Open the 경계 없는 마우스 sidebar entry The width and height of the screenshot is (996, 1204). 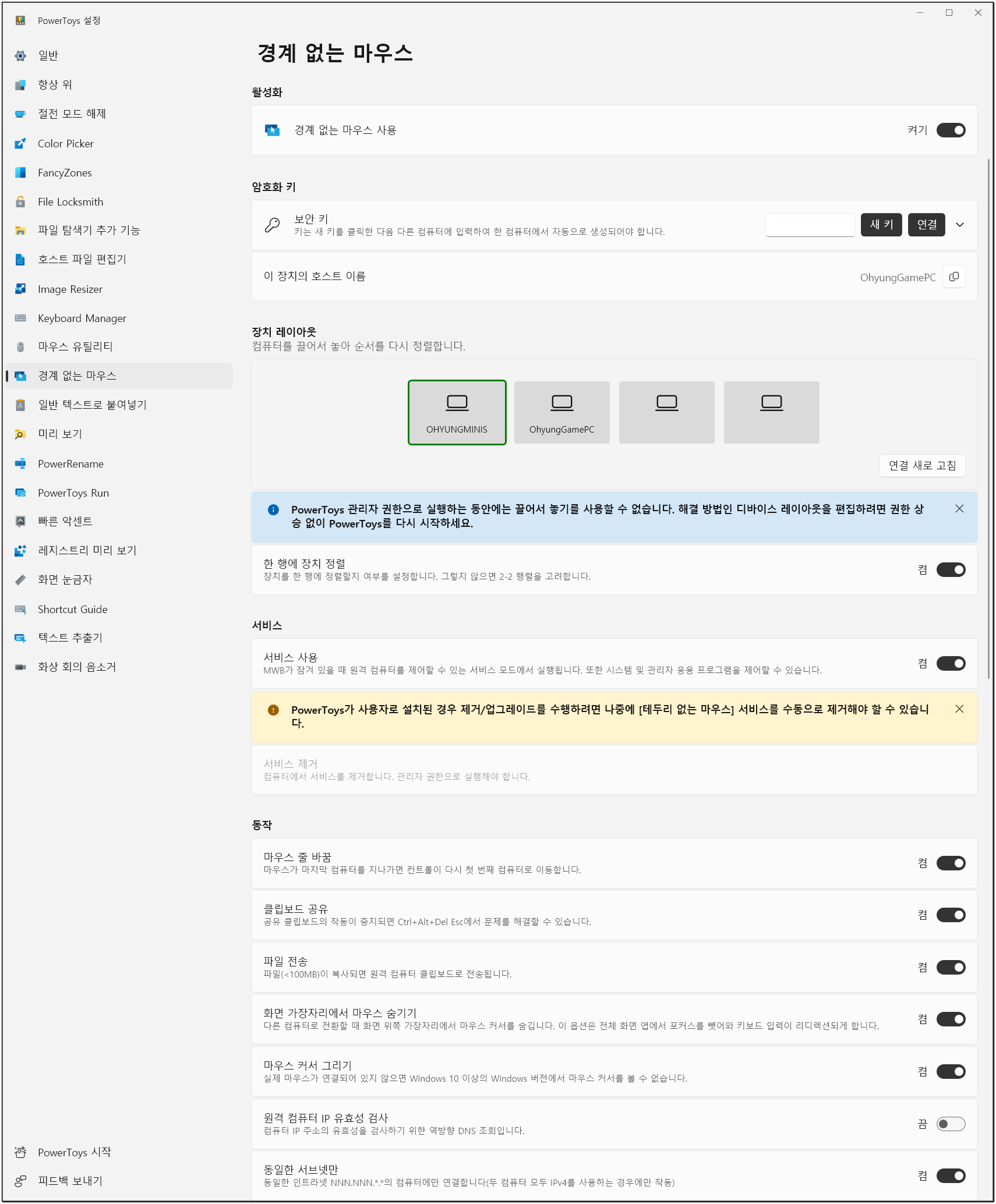[119, 376]
